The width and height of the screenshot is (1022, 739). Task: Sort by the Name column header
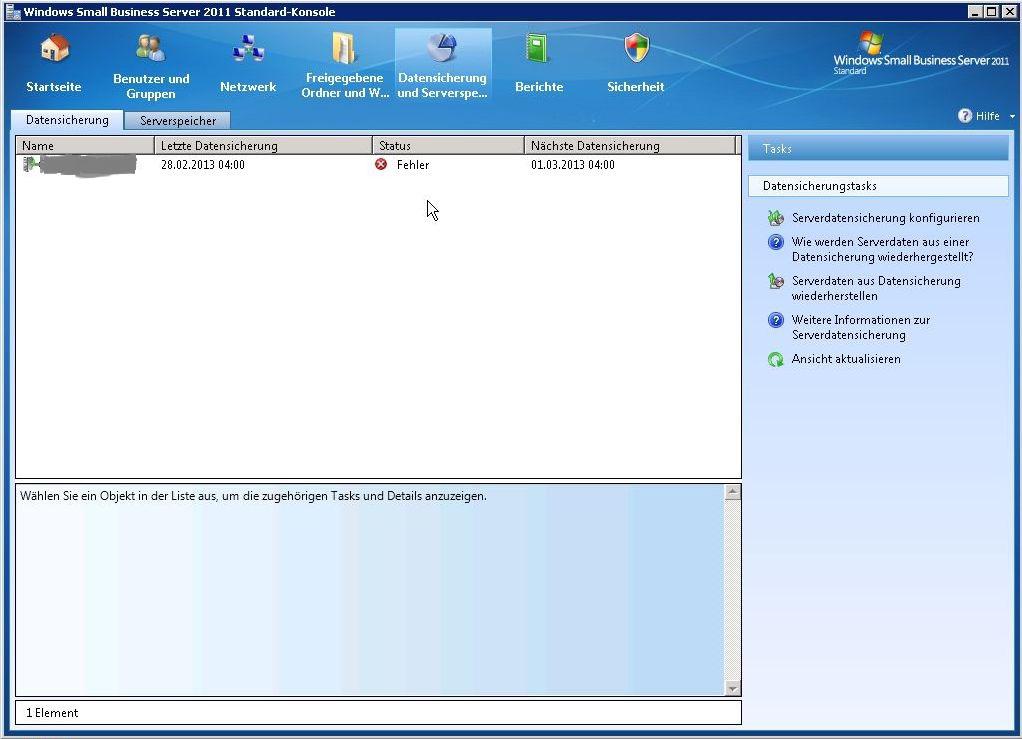[x=85, y=145]
